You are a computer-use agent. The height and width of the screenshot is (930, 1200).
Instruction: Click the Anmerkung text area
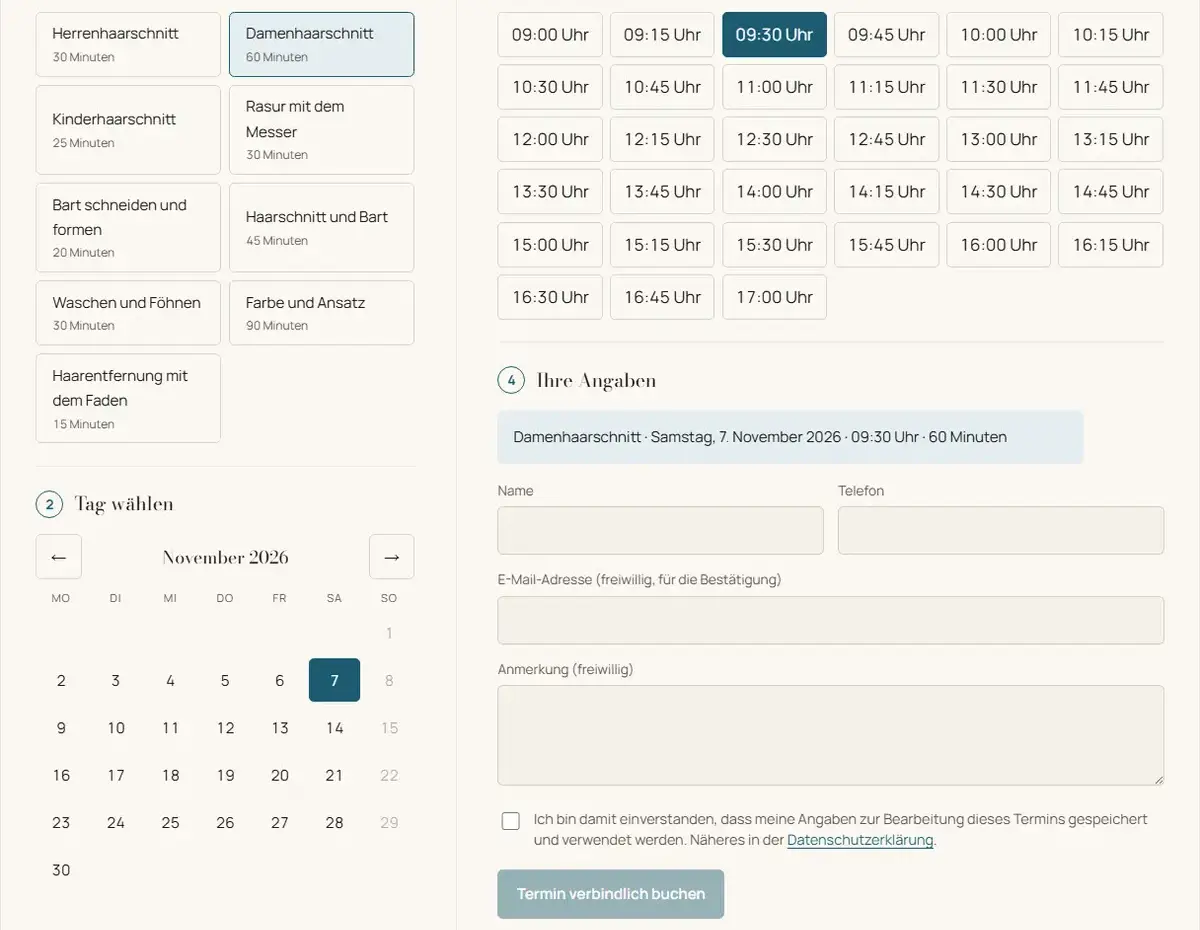831,735
